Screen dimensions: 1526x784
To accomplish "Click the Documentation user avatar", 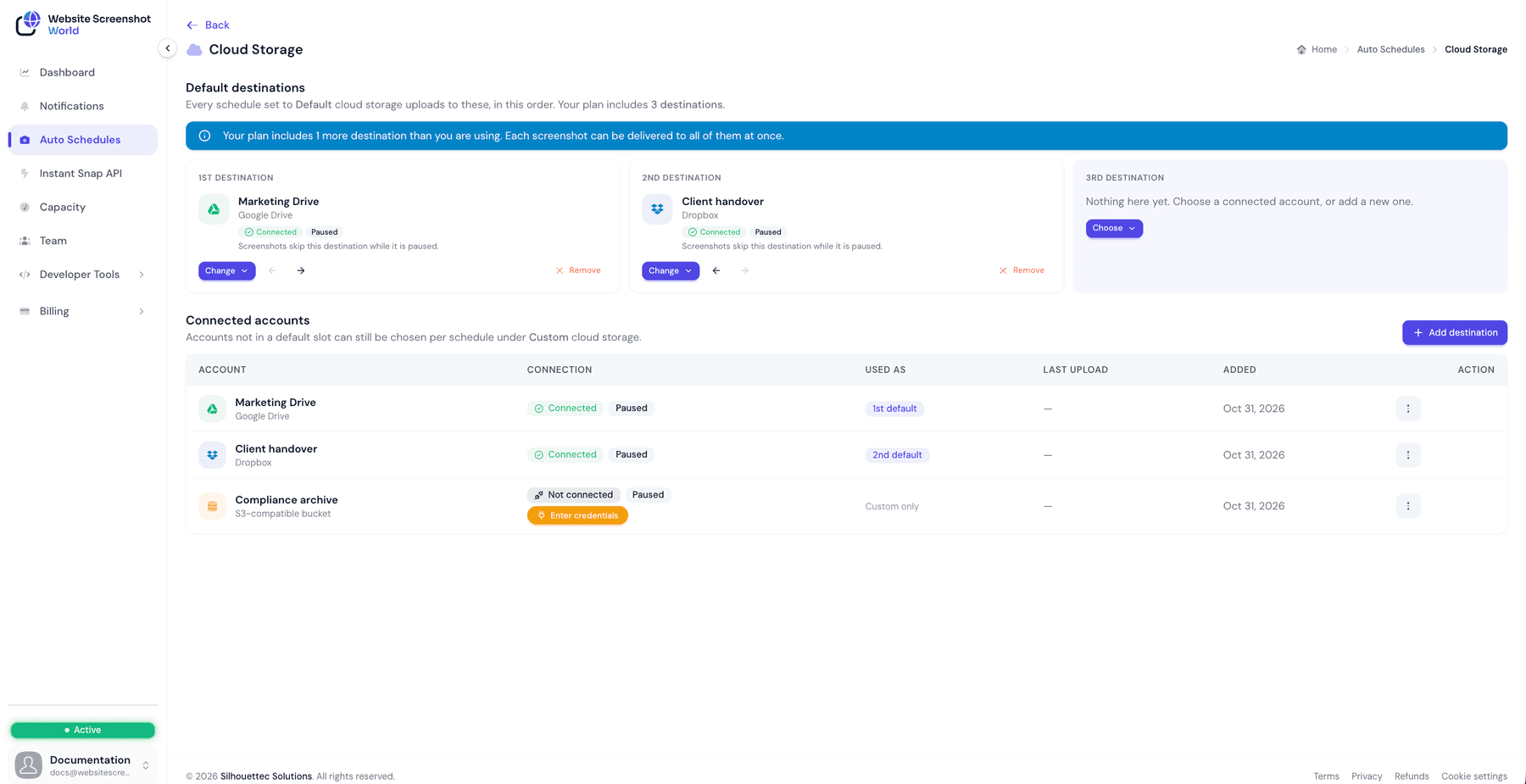I will (29, 765).
